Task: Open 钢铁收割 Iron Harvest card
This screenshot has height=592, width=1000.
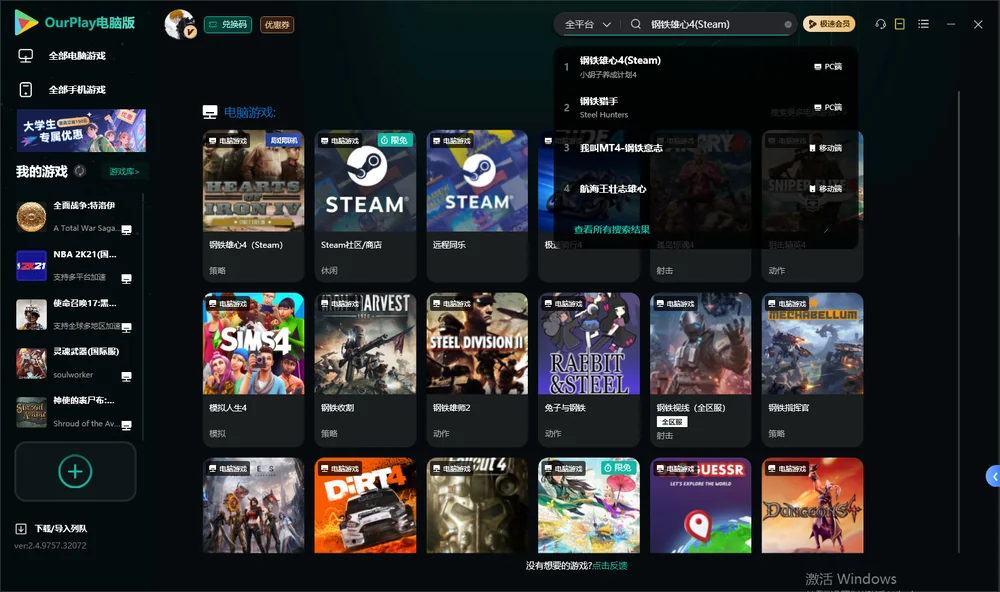Action: 365,369
